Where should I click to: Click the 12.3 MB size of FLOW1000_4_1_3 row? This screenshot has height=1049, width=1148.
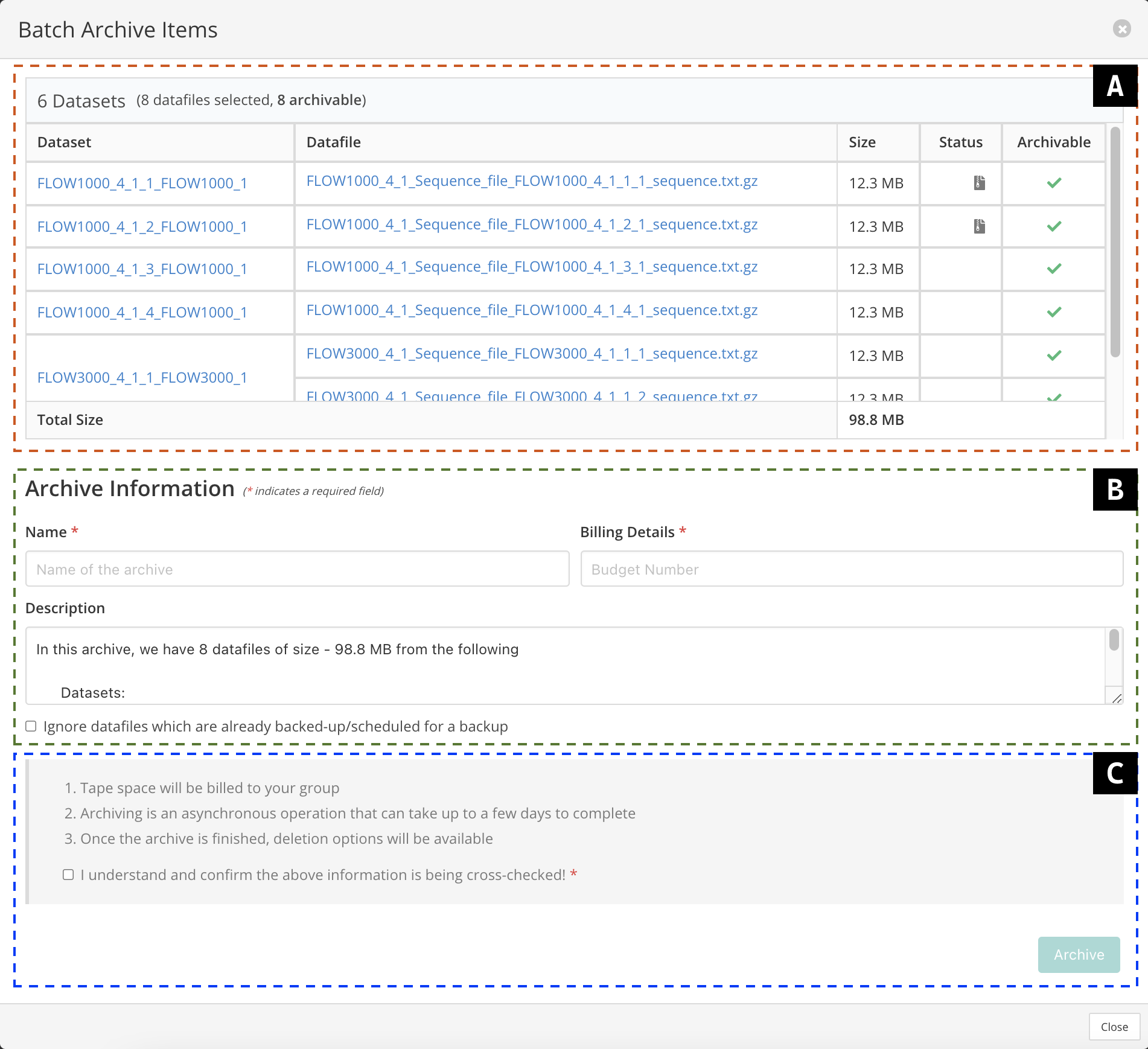(876, 269)
